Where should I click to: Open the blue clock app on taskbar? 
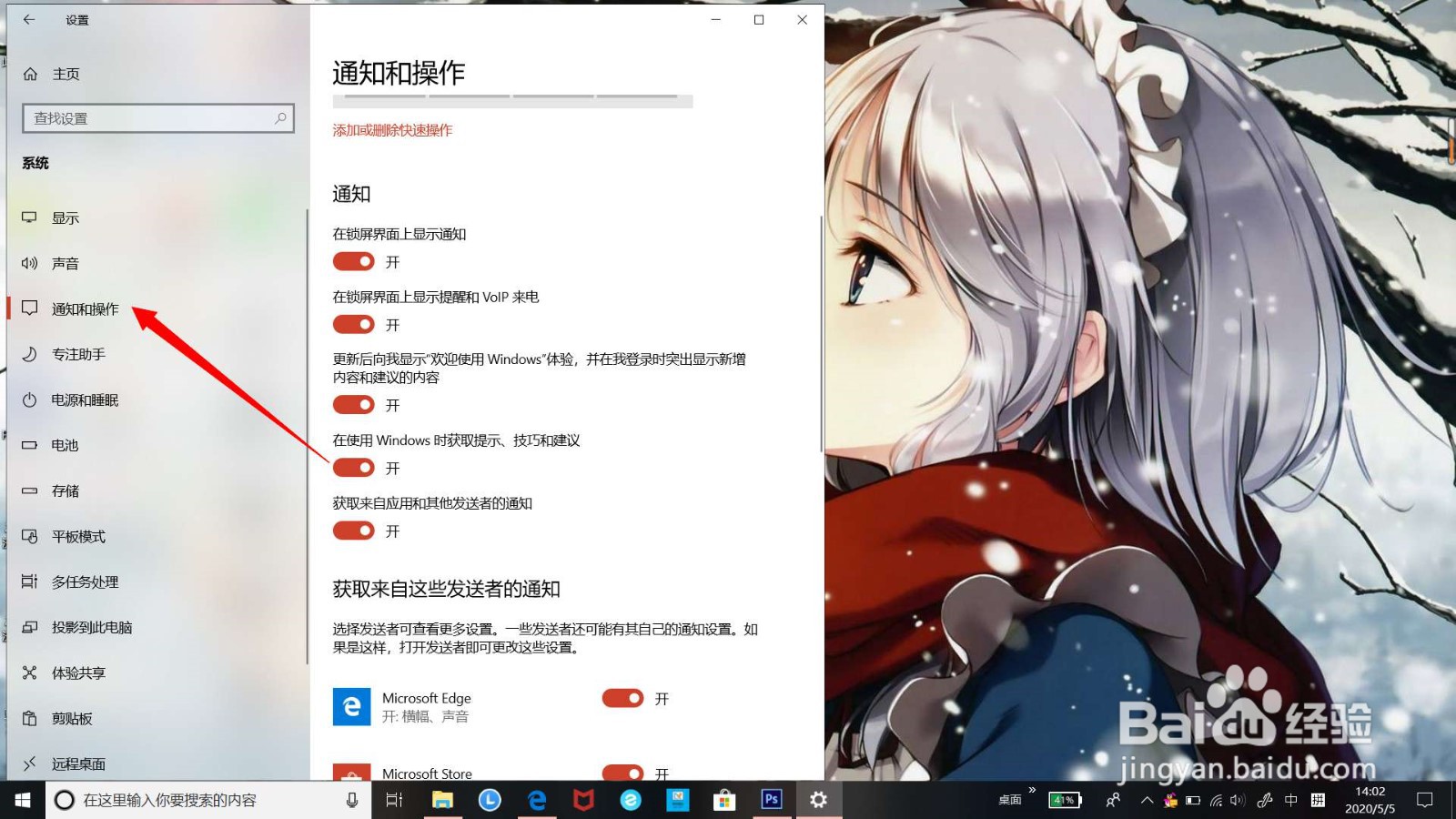(490, 800)
